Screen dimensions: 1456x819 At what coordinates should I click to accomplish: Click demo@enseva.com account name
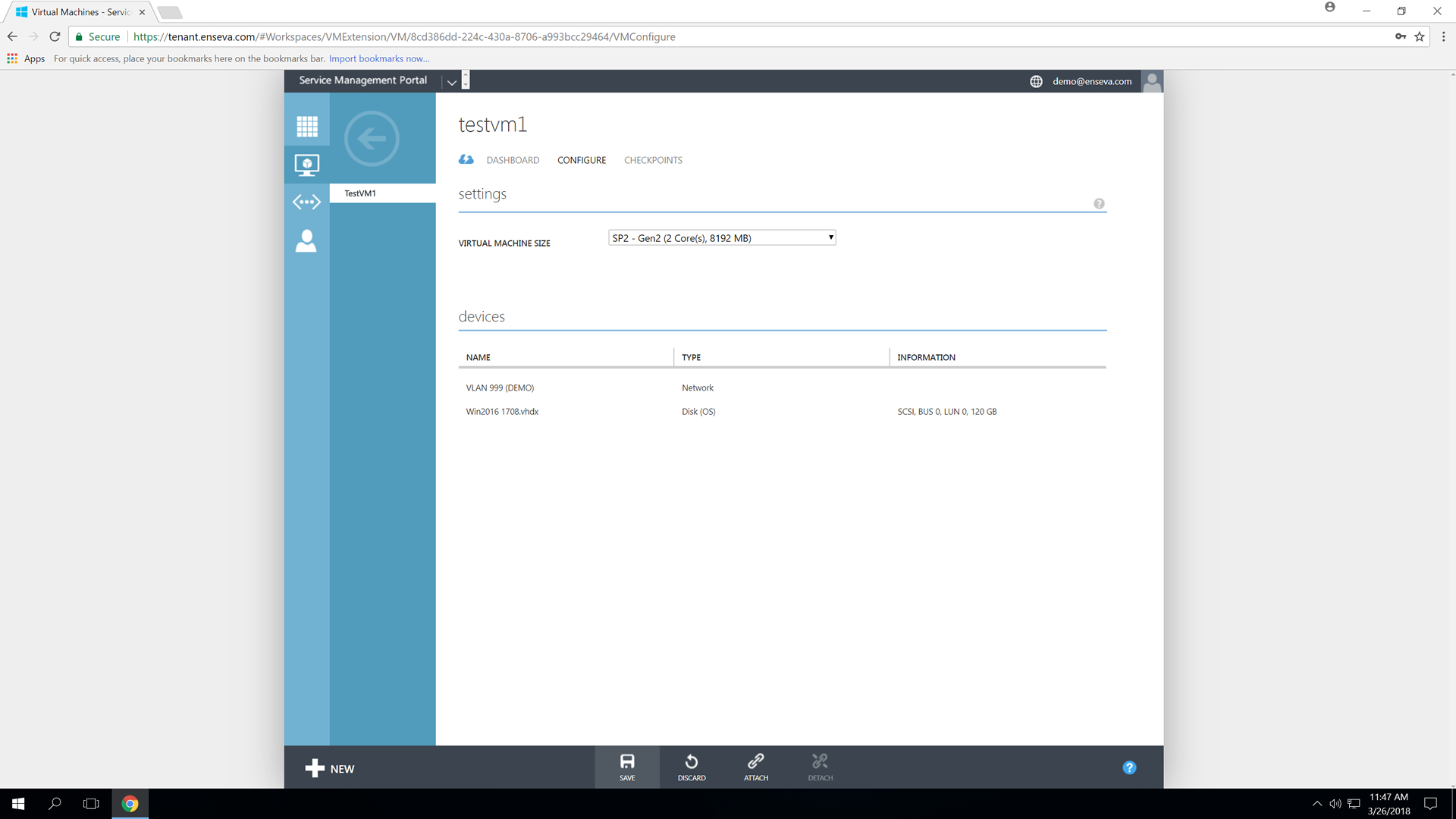[1092, 81]
